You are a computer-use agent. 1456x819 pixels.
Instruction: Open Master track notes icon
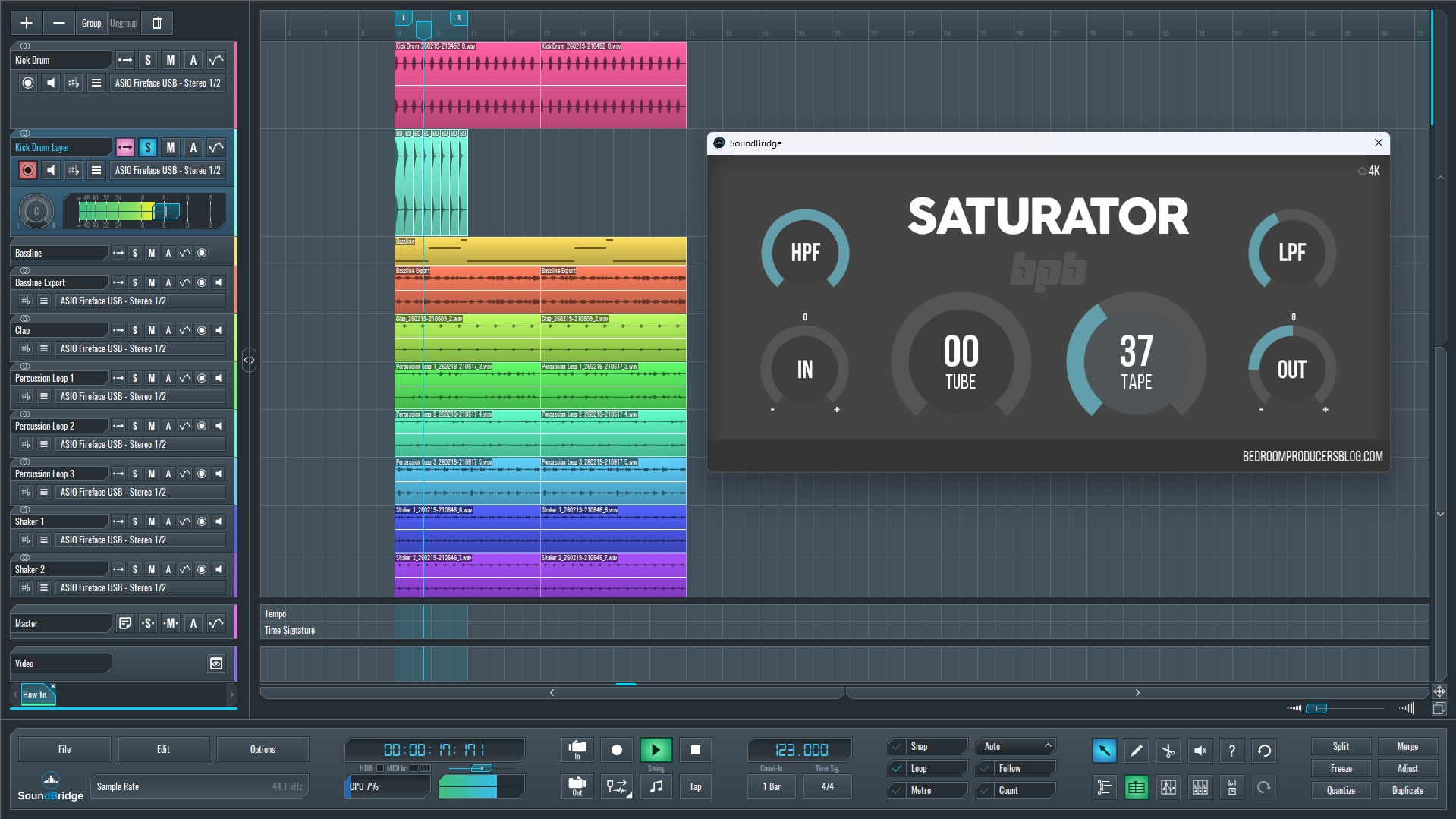pyautogui.click(x=125, y=624)
